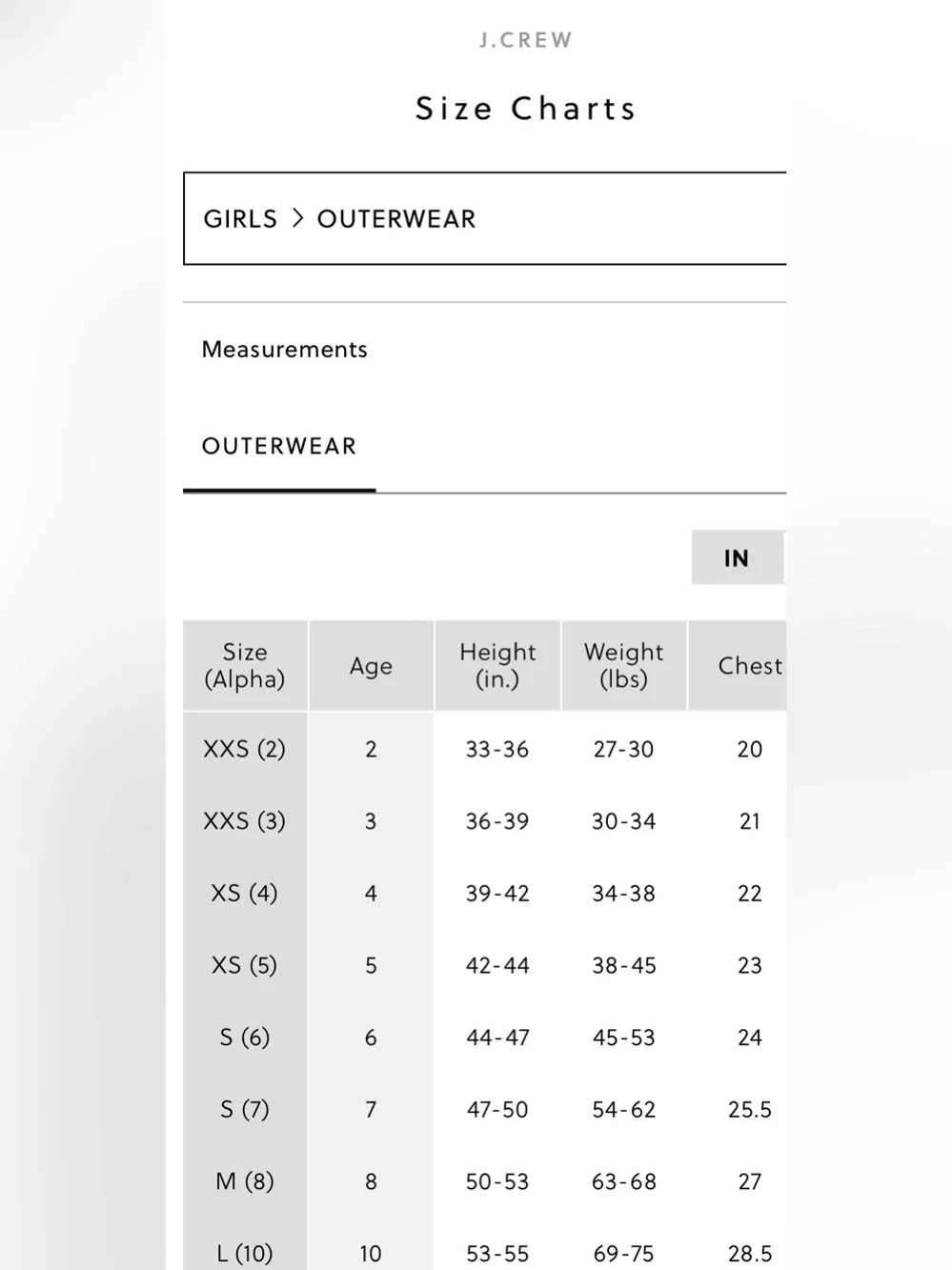Image resolution: width=952 pixels, height=1270 pixels.
Task: Select the XXS (2) size row
Action: coord(484,749)
